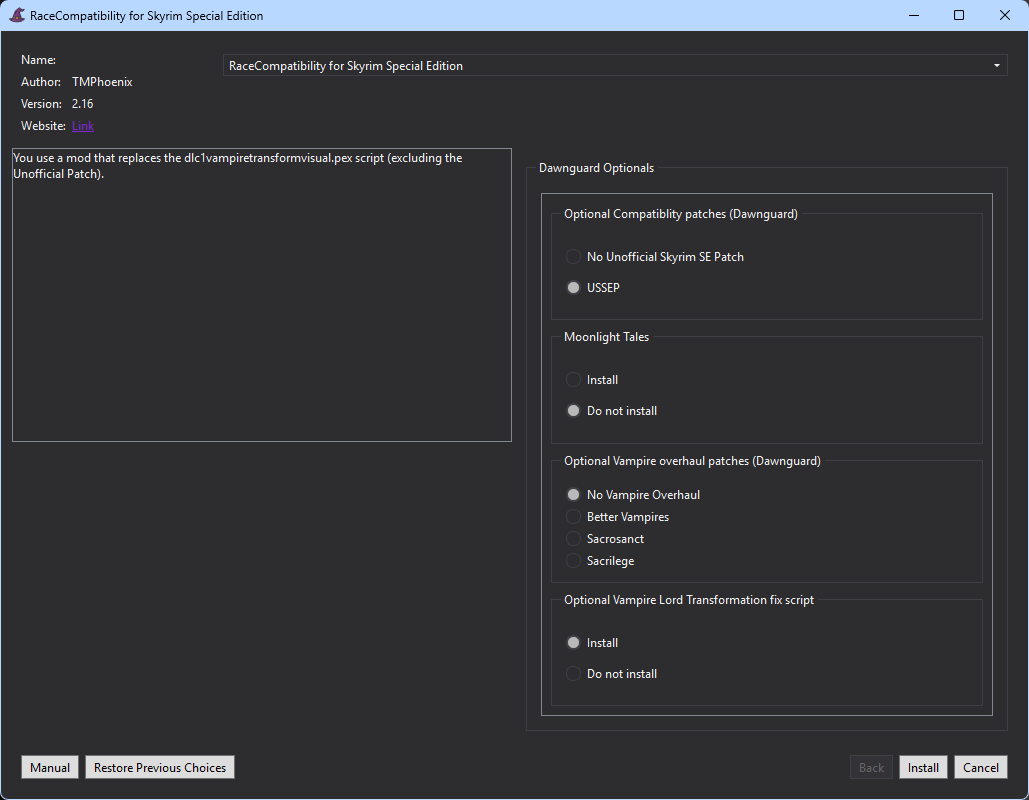Close the installer window
The width and height of the screenshot is (1029, 800).
[x=1005, y=15]
